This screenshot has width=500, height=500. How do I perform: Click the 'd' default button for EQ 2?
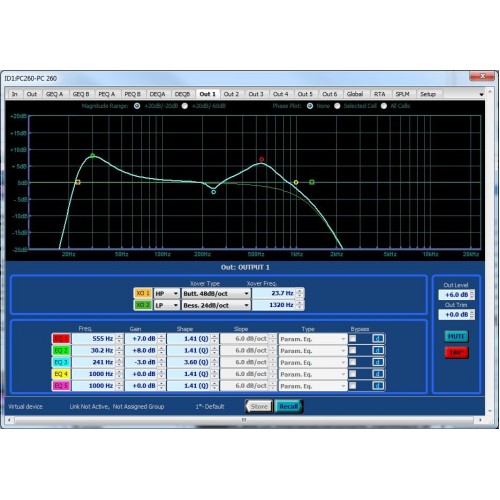(378, 350)
